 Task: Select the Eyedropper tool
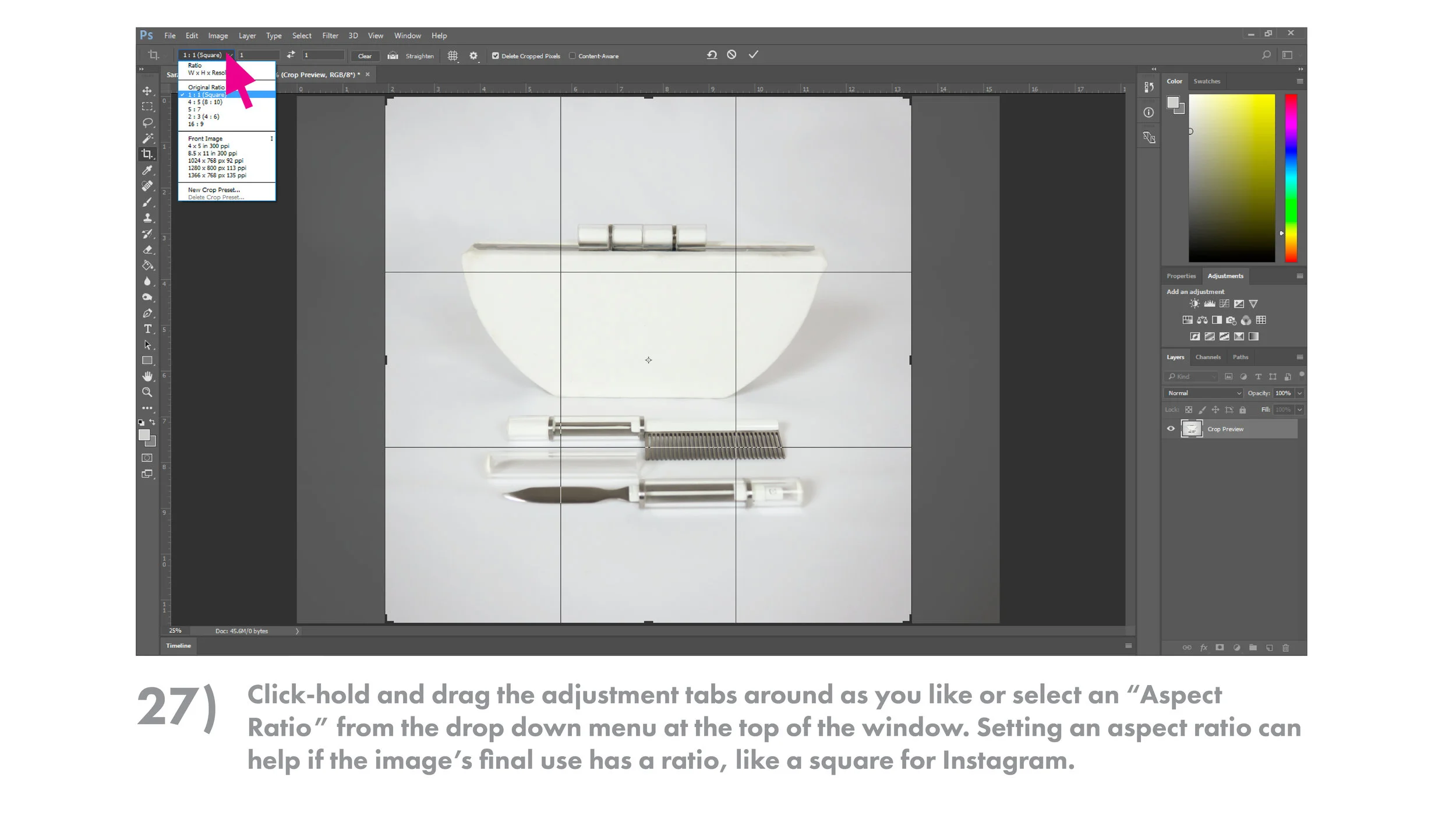tap(147, 170)
